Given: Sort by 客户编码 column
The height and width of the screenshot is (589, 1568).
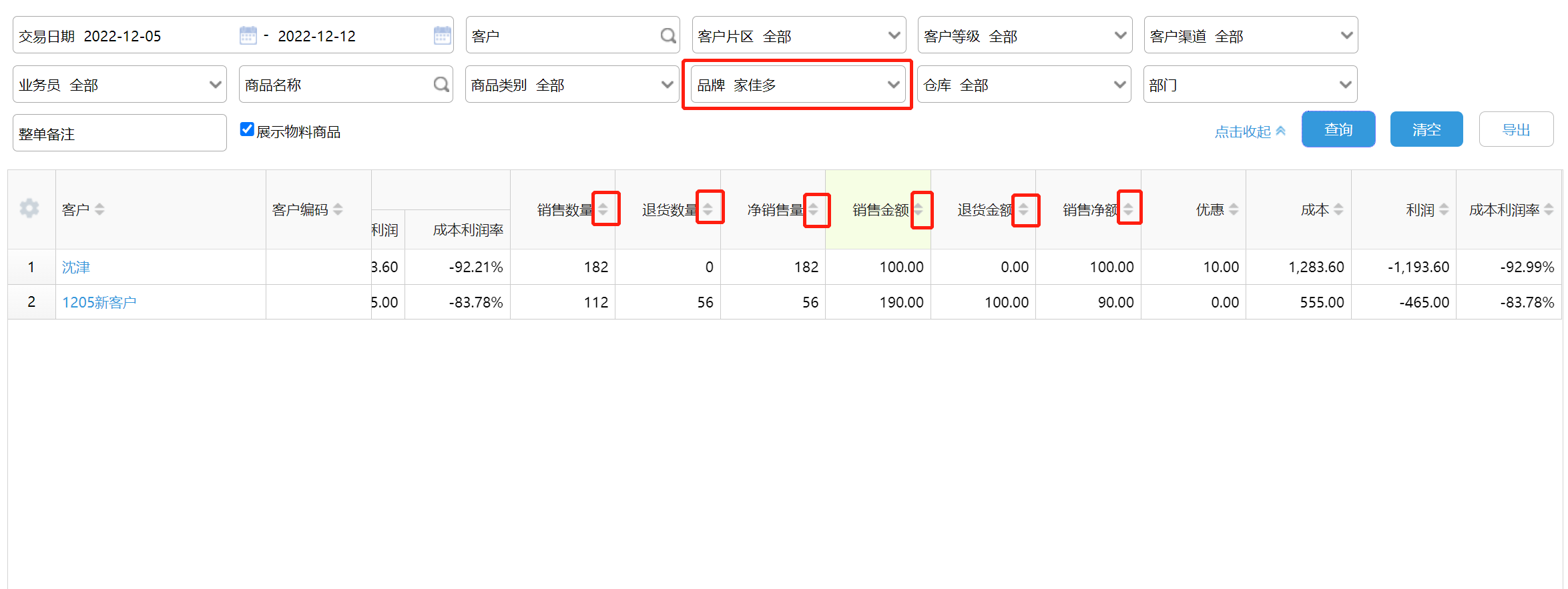Looking at the screenshot, I should click(338, 209).
